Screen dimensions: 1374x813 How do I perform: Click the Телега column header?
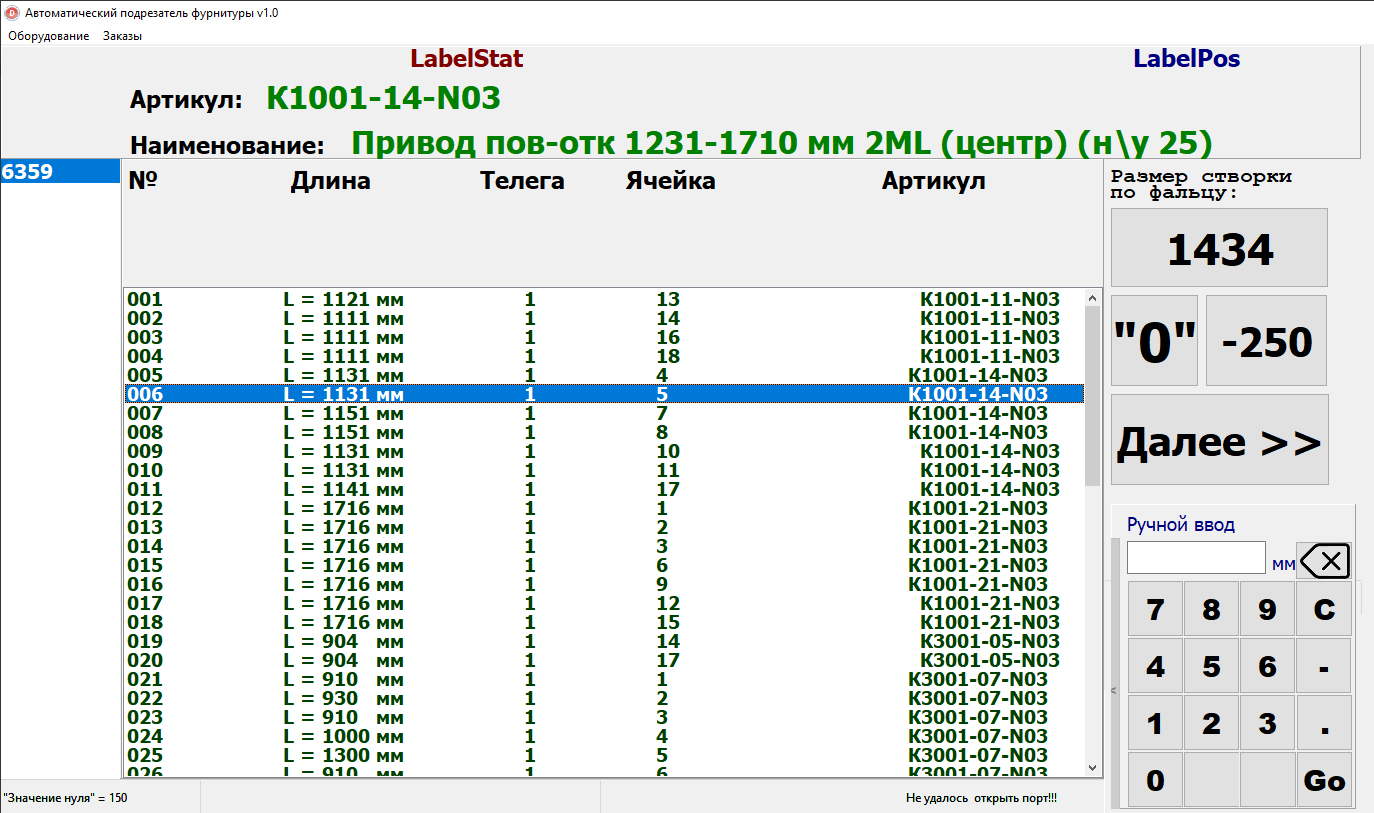(x=522, y=181)
